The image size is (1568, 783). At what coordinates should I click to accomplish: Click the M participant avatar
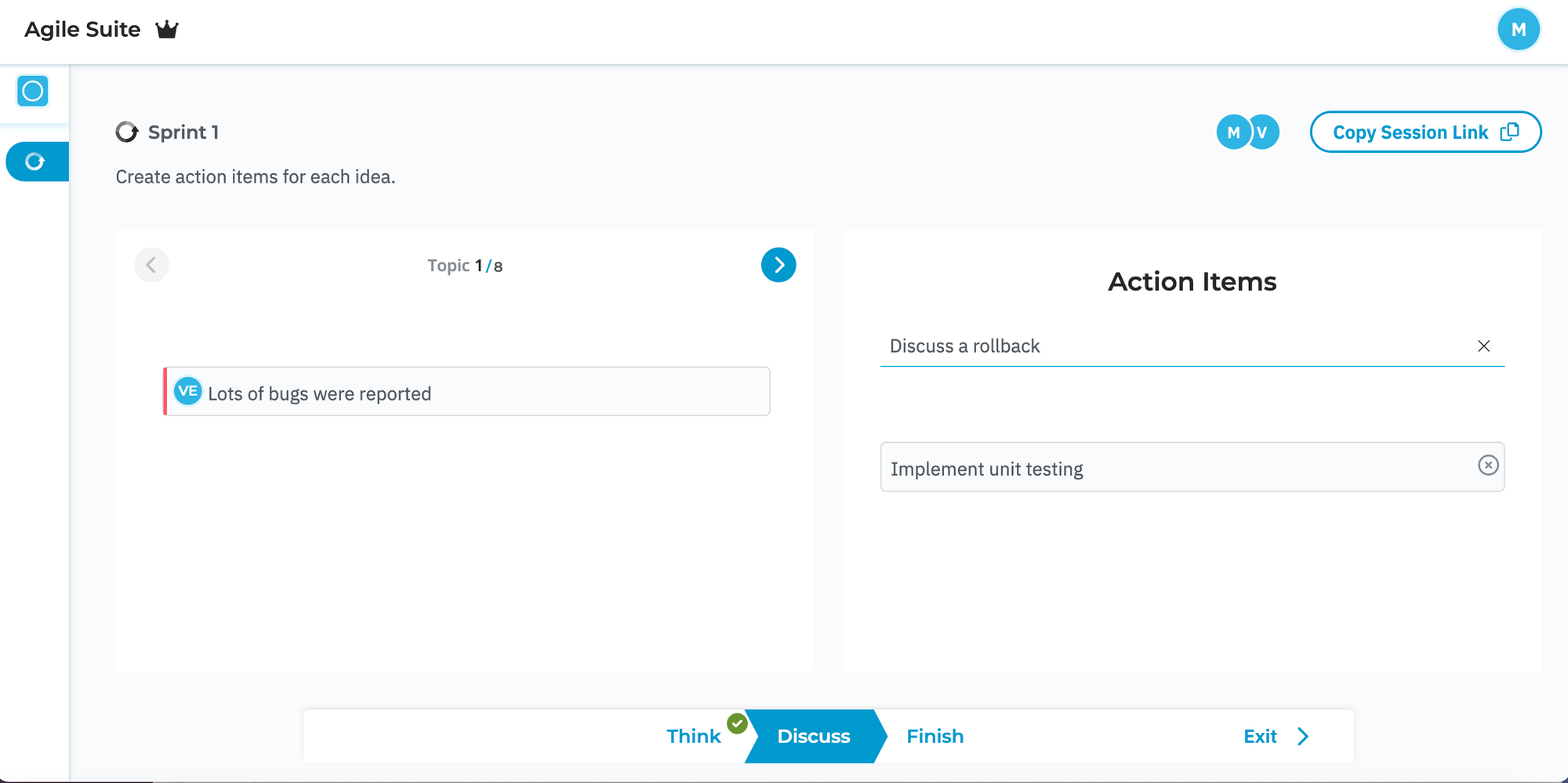(x=1233, y=132)
